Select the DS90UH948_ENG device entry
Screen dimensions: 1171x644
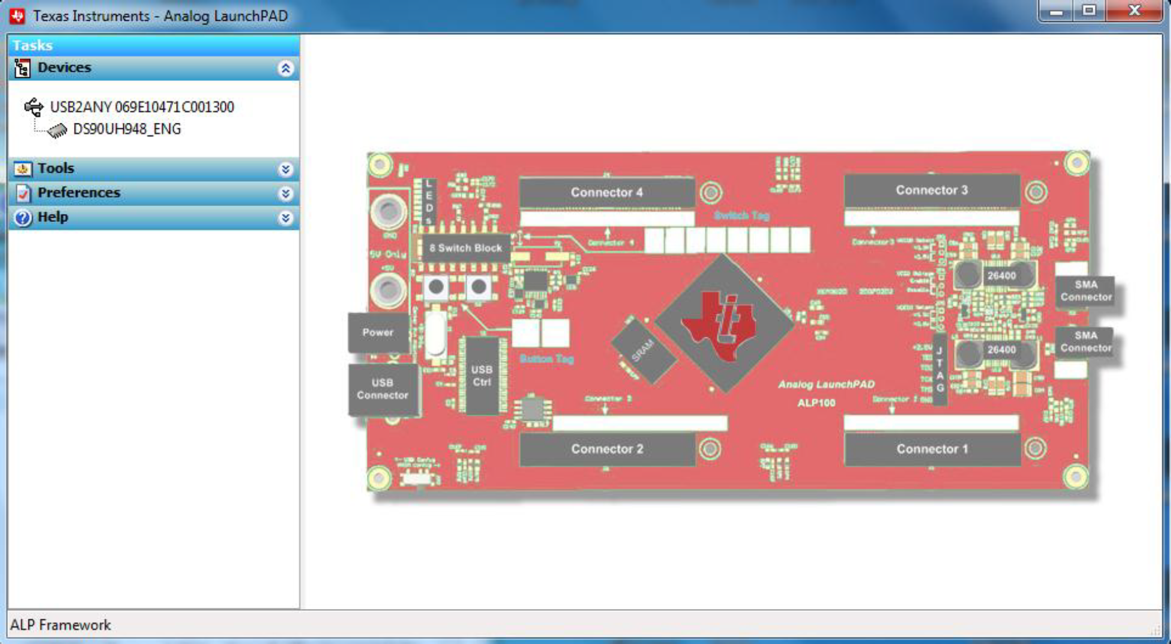coord(124,128)
